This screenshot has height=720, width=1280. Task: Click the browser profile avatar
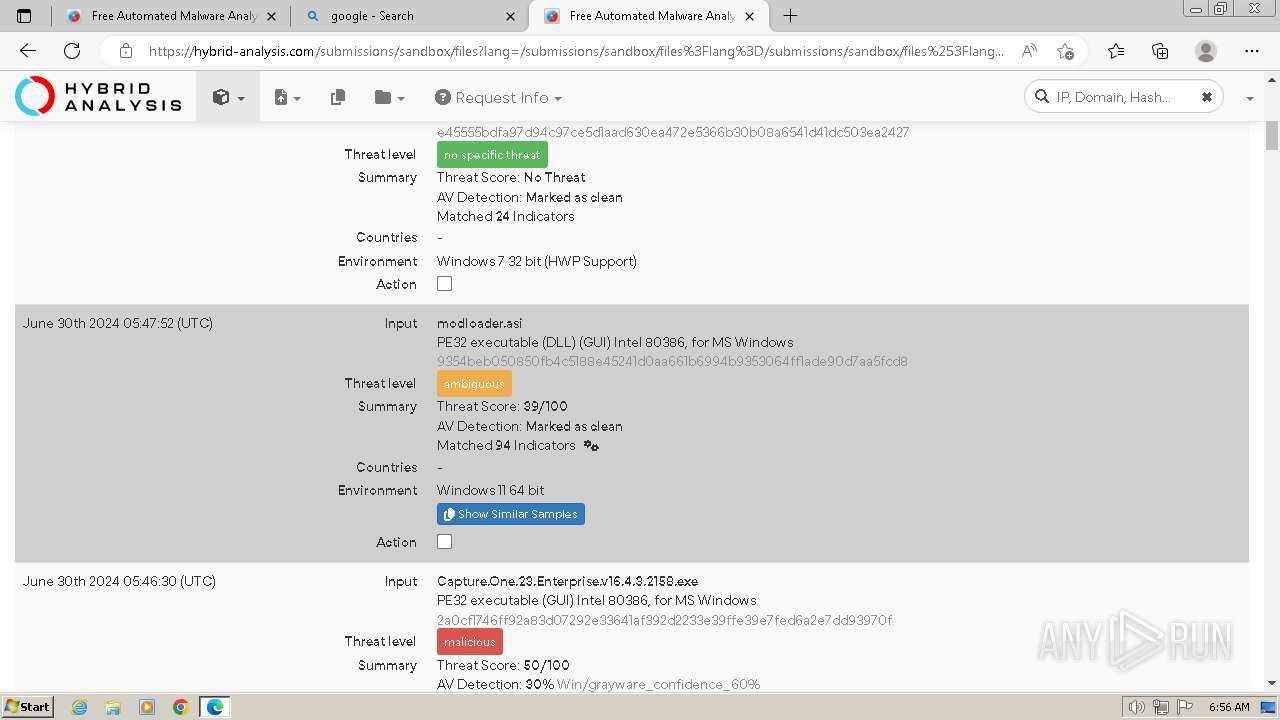coord(1206,51)
